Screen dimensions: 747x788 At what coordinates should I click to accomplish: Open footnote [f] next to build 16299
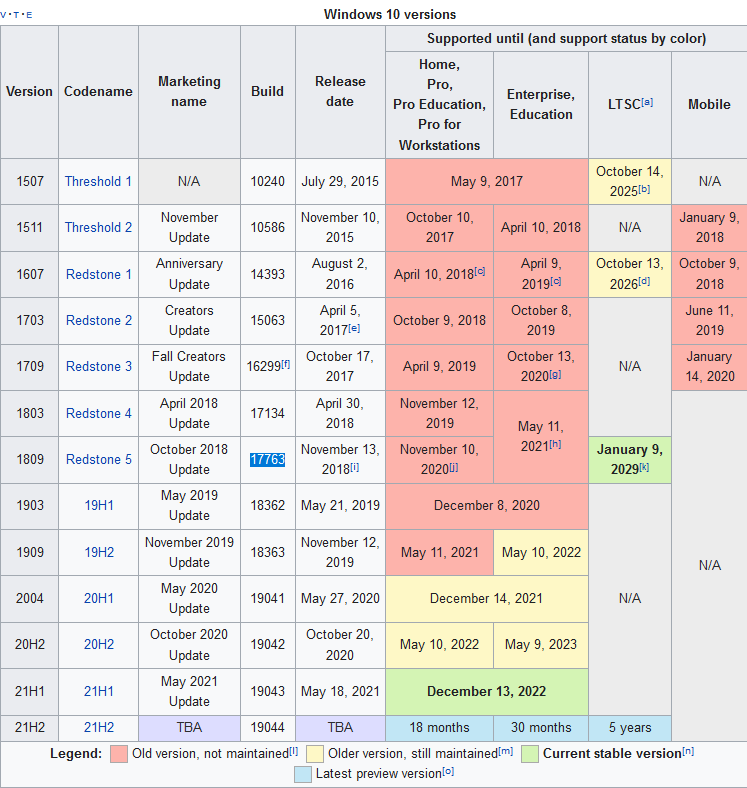click(285, 364)
